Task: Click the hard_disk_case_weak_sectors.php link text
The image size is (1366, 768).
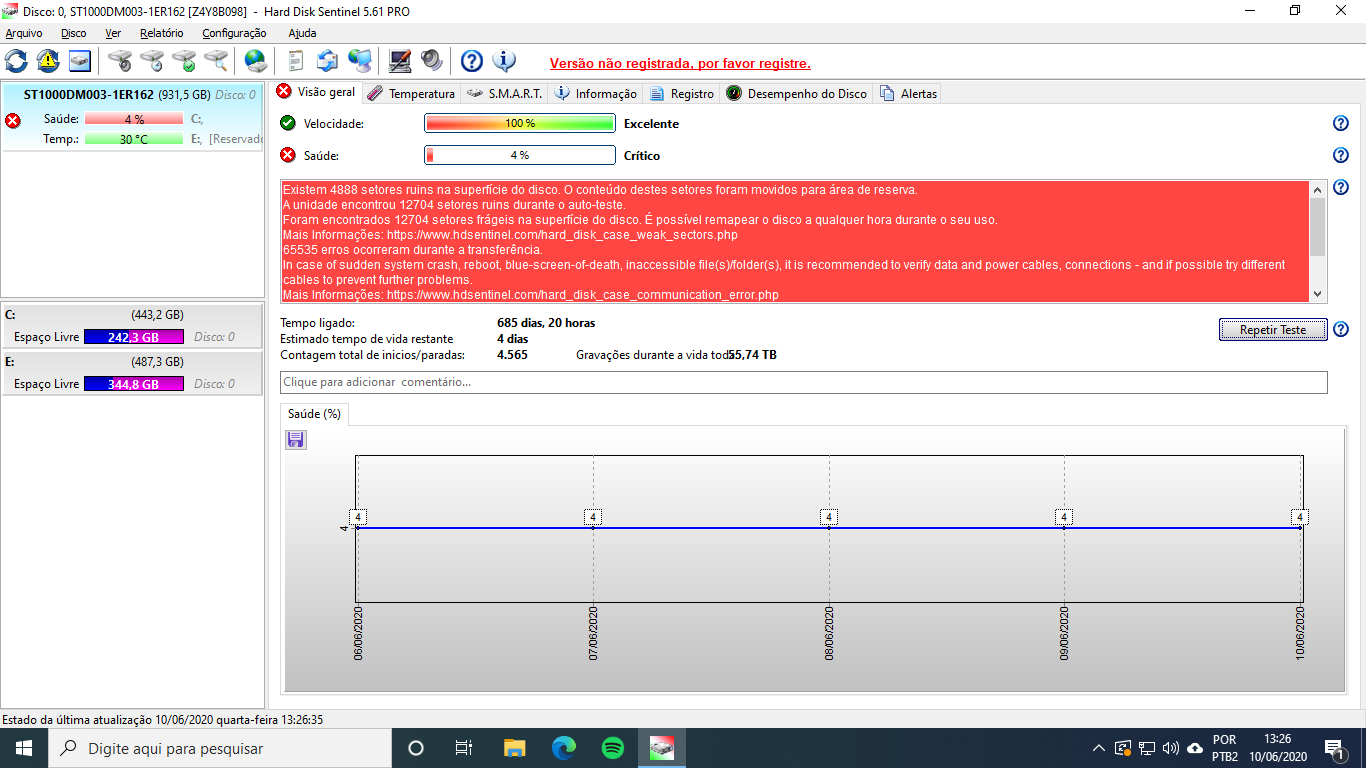Action: (x=563, y=235)
